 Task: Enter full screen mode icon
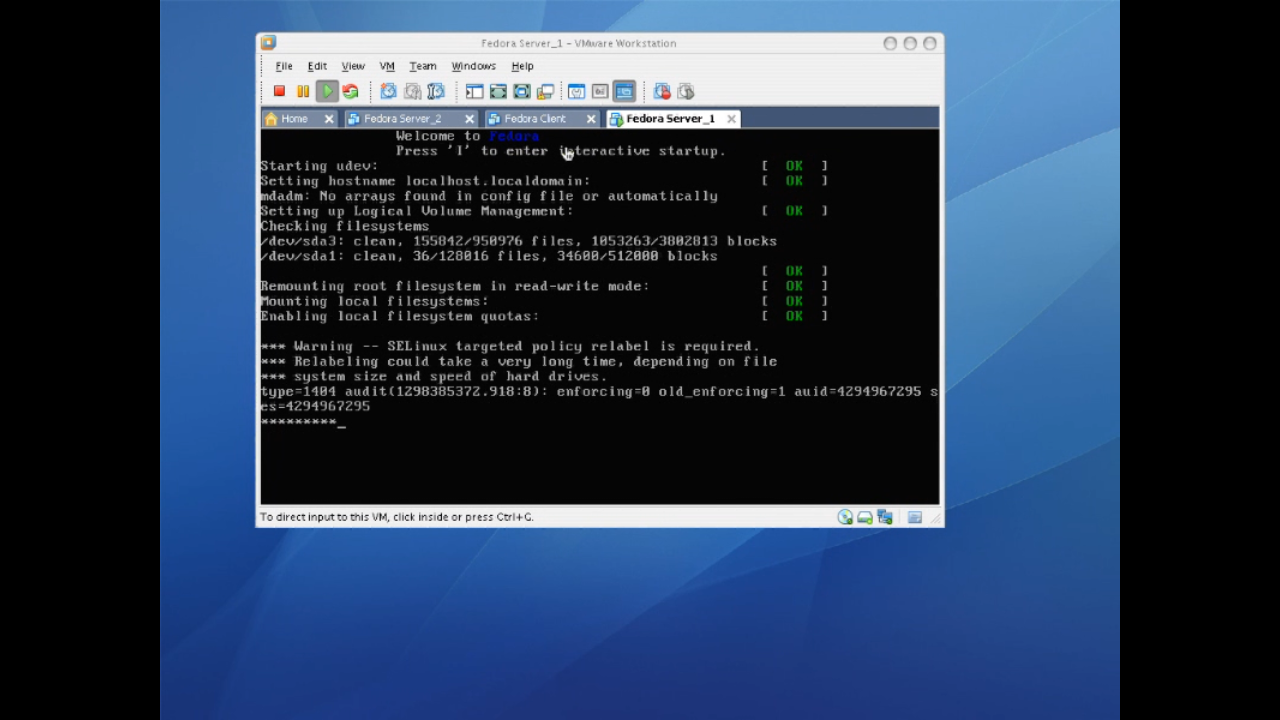tap(522, 92)
